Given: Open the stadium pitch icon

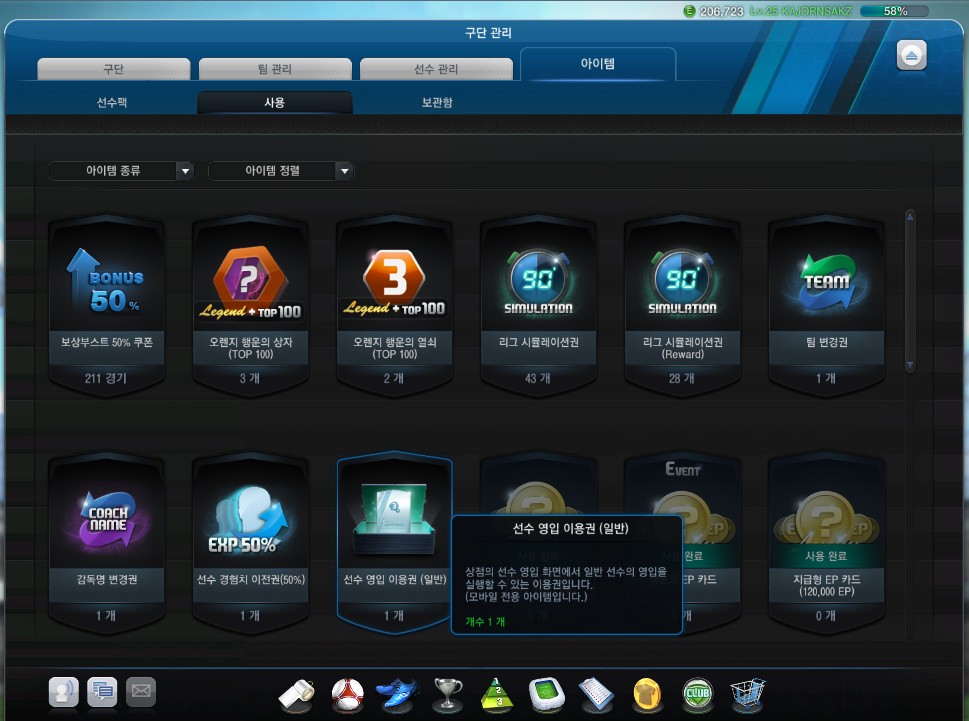Looking at the screenshot, I should [x=547, y=695].
